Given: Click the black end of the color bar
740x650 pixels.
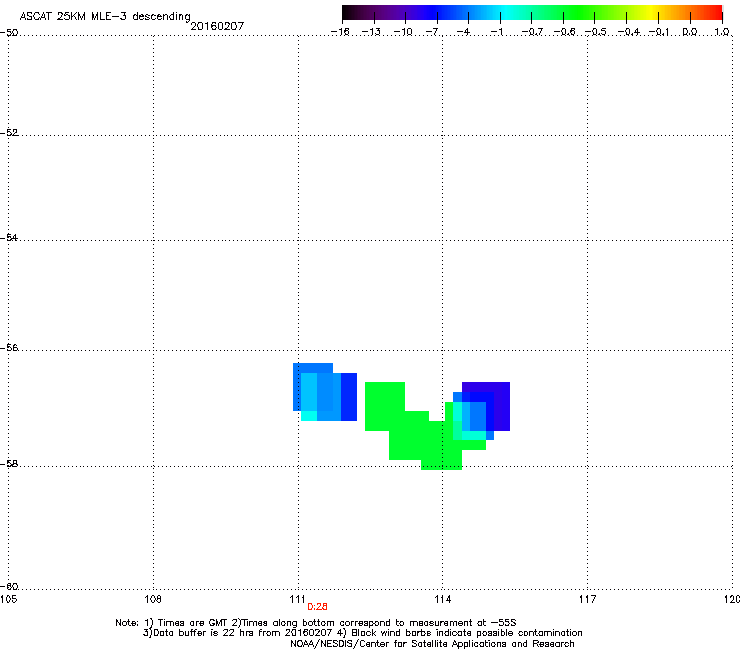Looking at the screenshot, I should pyautogui.click(x=348, y=13).
